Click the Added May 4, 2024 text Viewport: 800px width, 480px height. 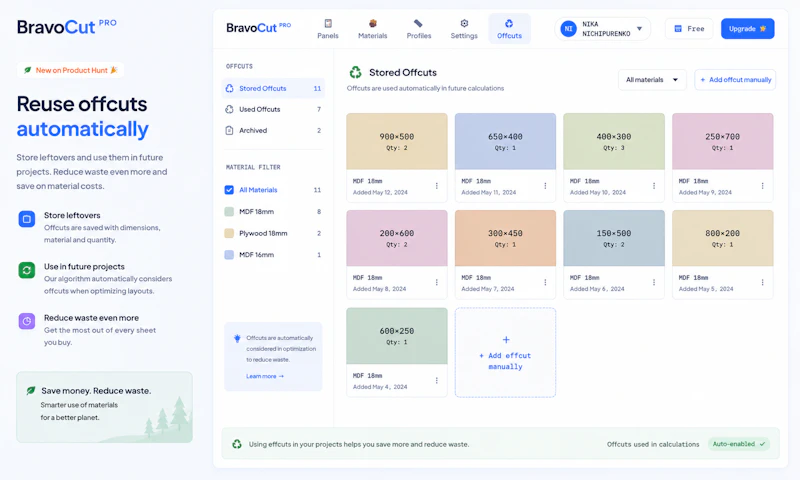(380, 387)
